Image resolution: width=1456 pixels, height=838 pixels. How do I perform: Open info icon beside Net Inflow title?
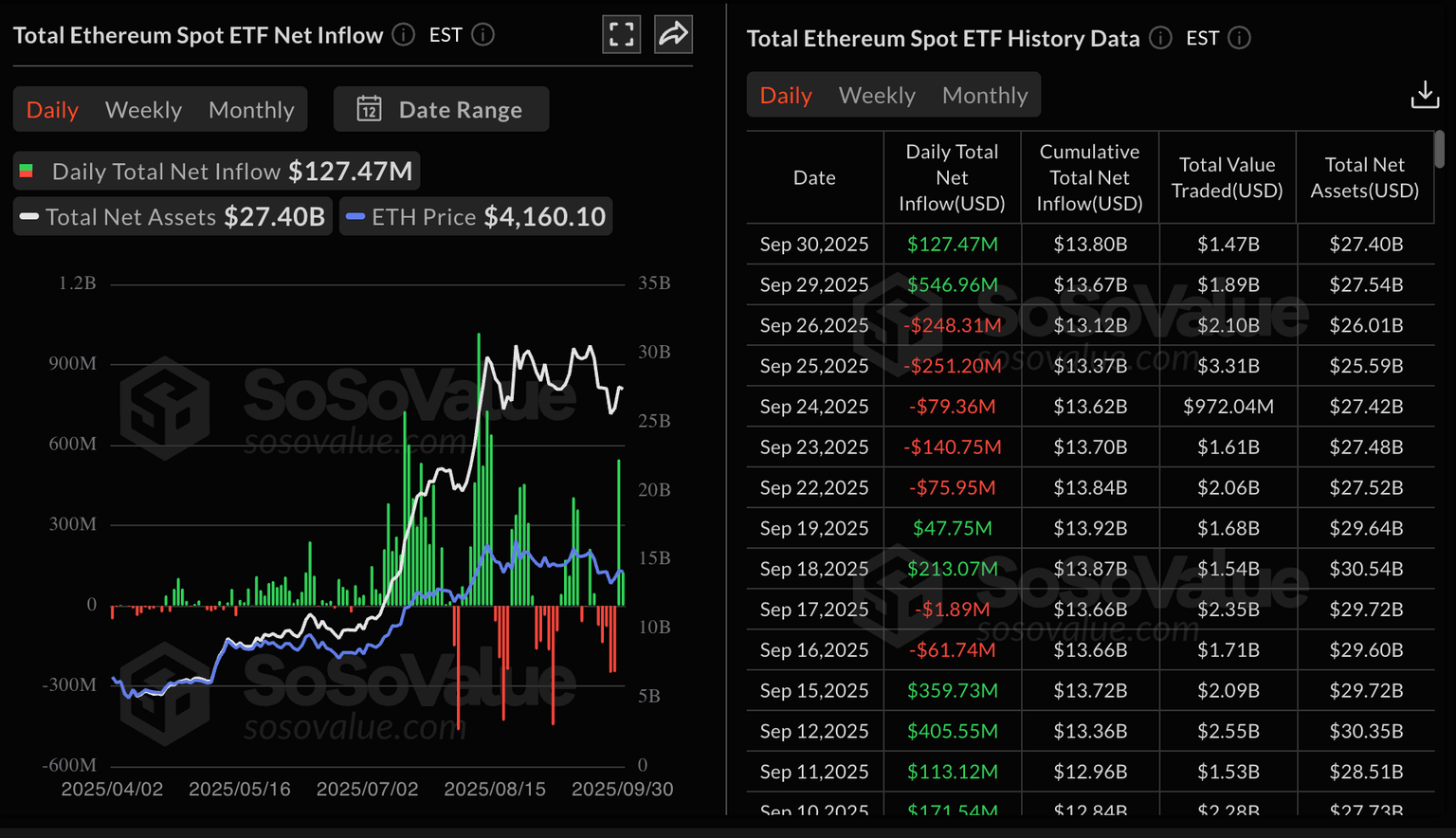pyautogui.click(x=404, y=35)
